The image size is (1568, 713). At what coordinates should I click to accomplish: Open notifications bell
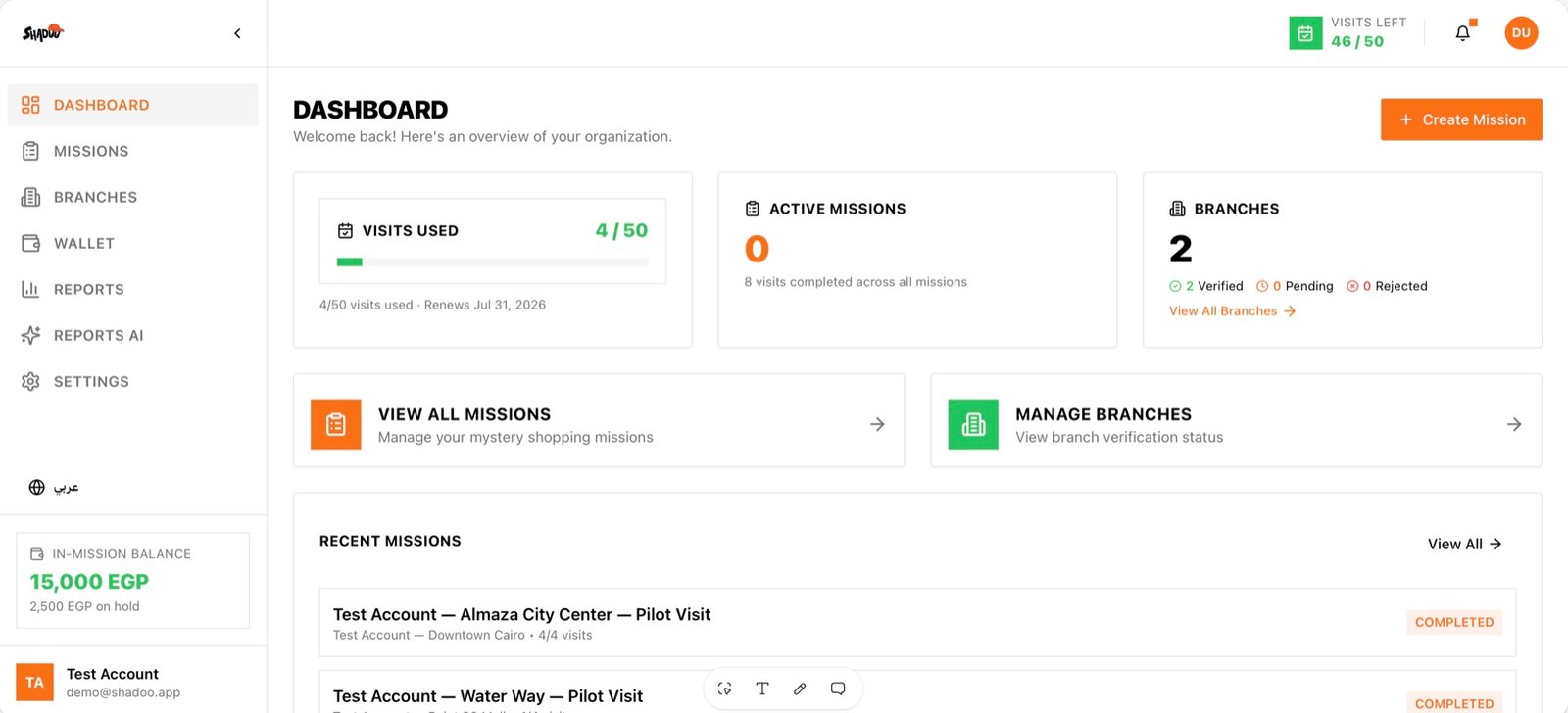[1463, 33]
